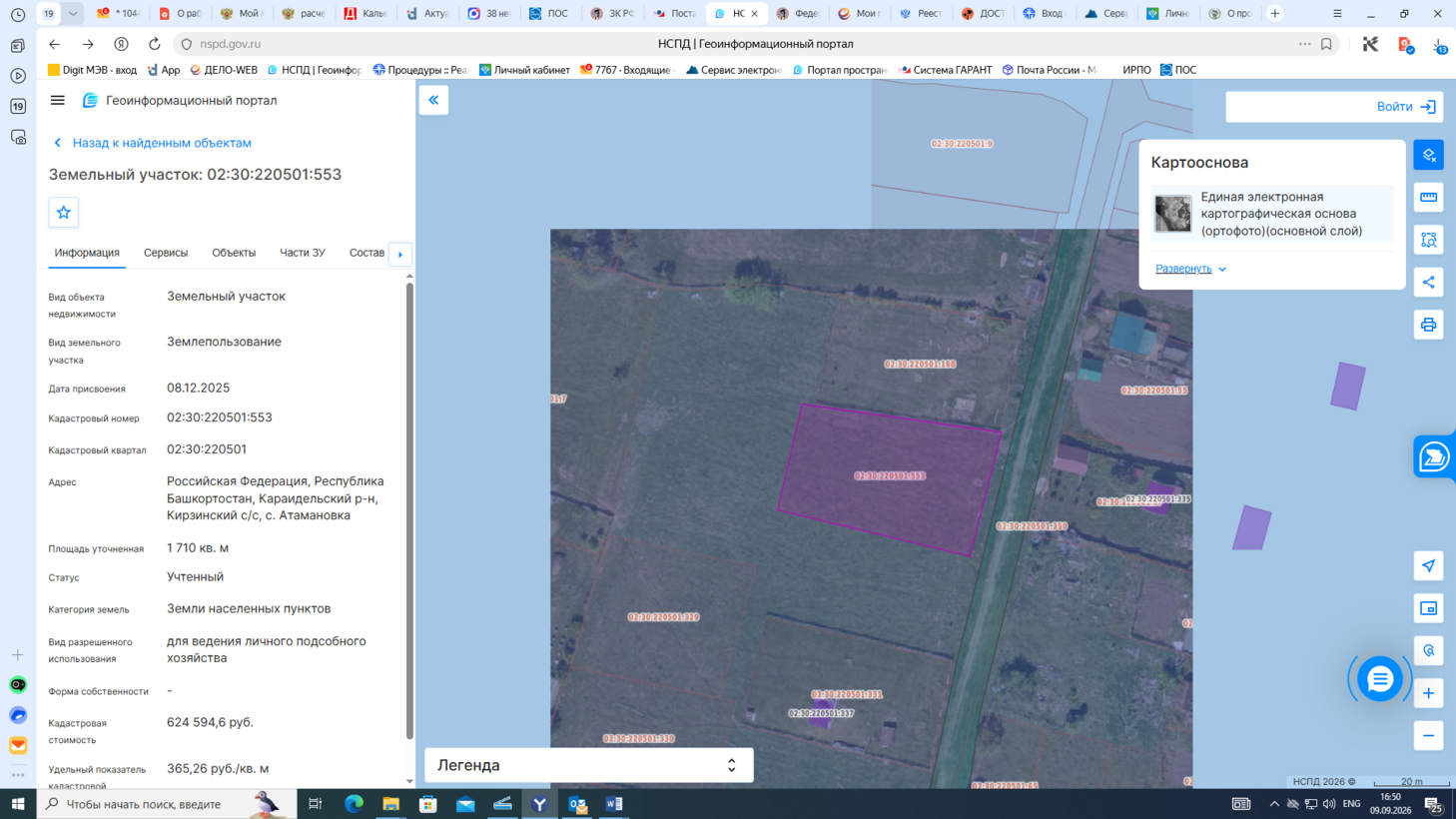This screenshot has width=1456, height=819.
Task: Print the map
Action: coord(1429,325)
